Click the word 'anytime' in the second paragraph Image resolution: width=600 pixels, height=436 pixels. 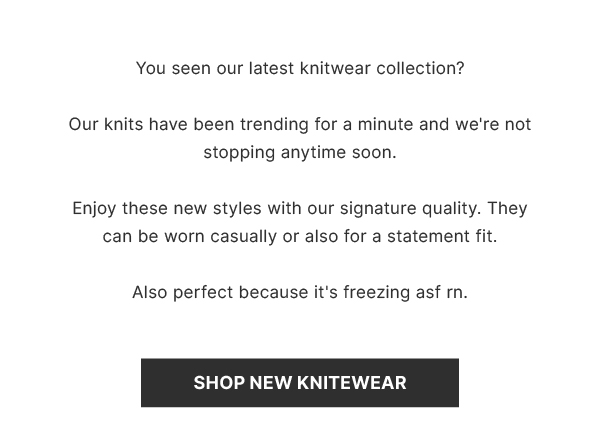tap(313, 153)
